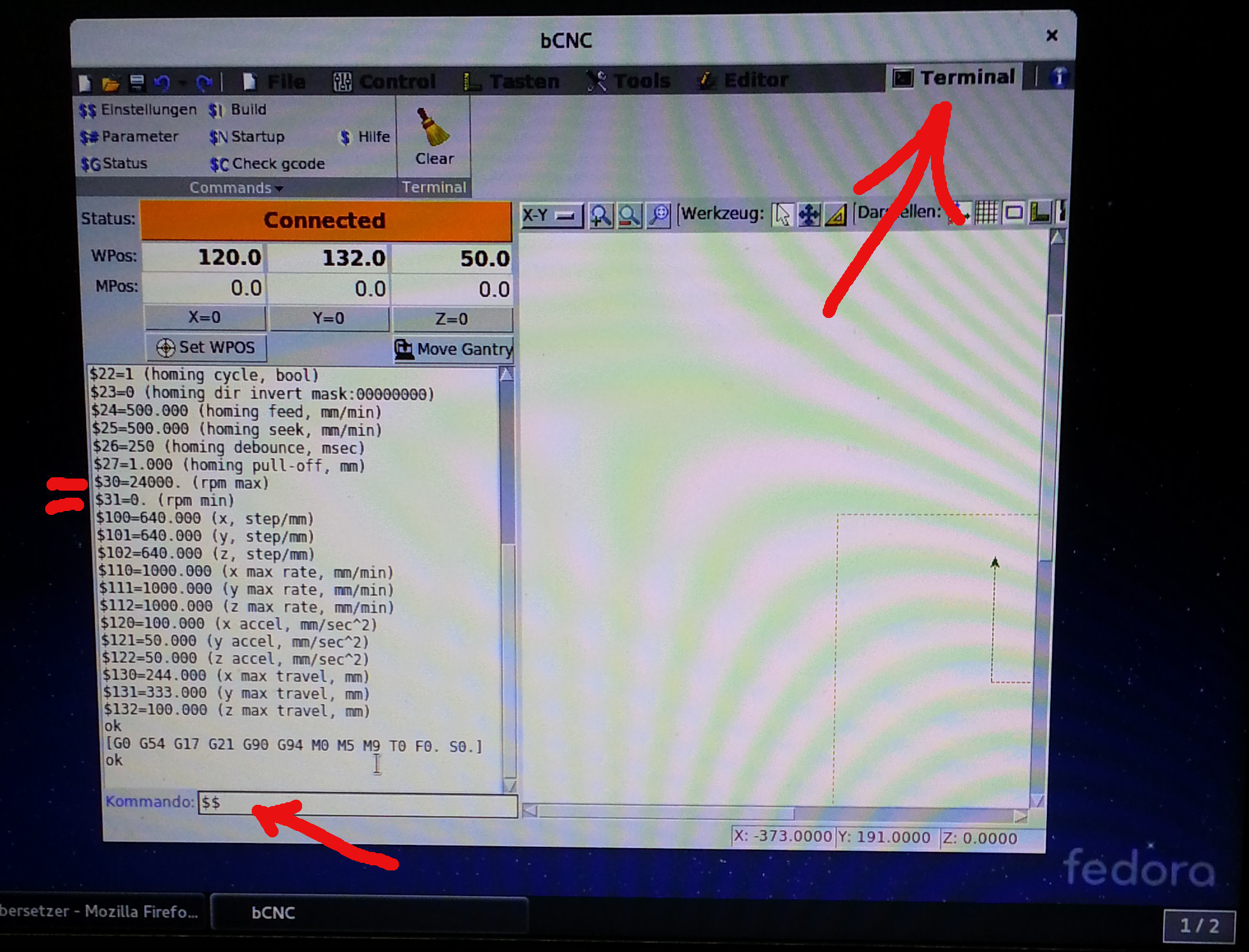Screen dimensions: 1249x952
Task: Click the terminal scroll up arrow
Action: coord(507,374)
